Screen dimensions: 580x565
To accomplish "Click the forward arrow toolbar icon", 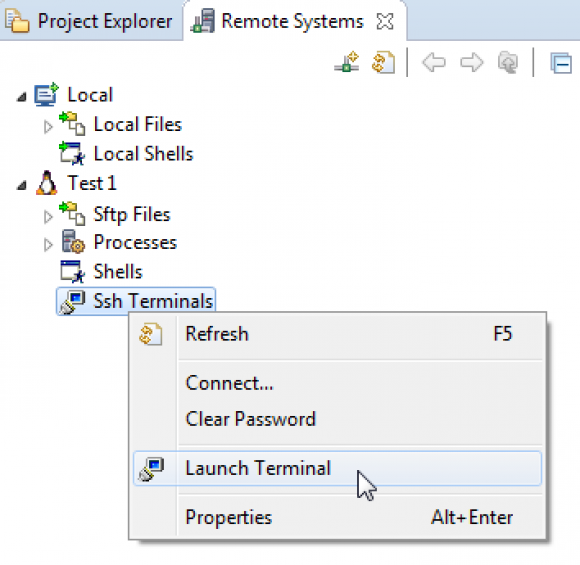I will pyautogui.click(x=472, y=62).
